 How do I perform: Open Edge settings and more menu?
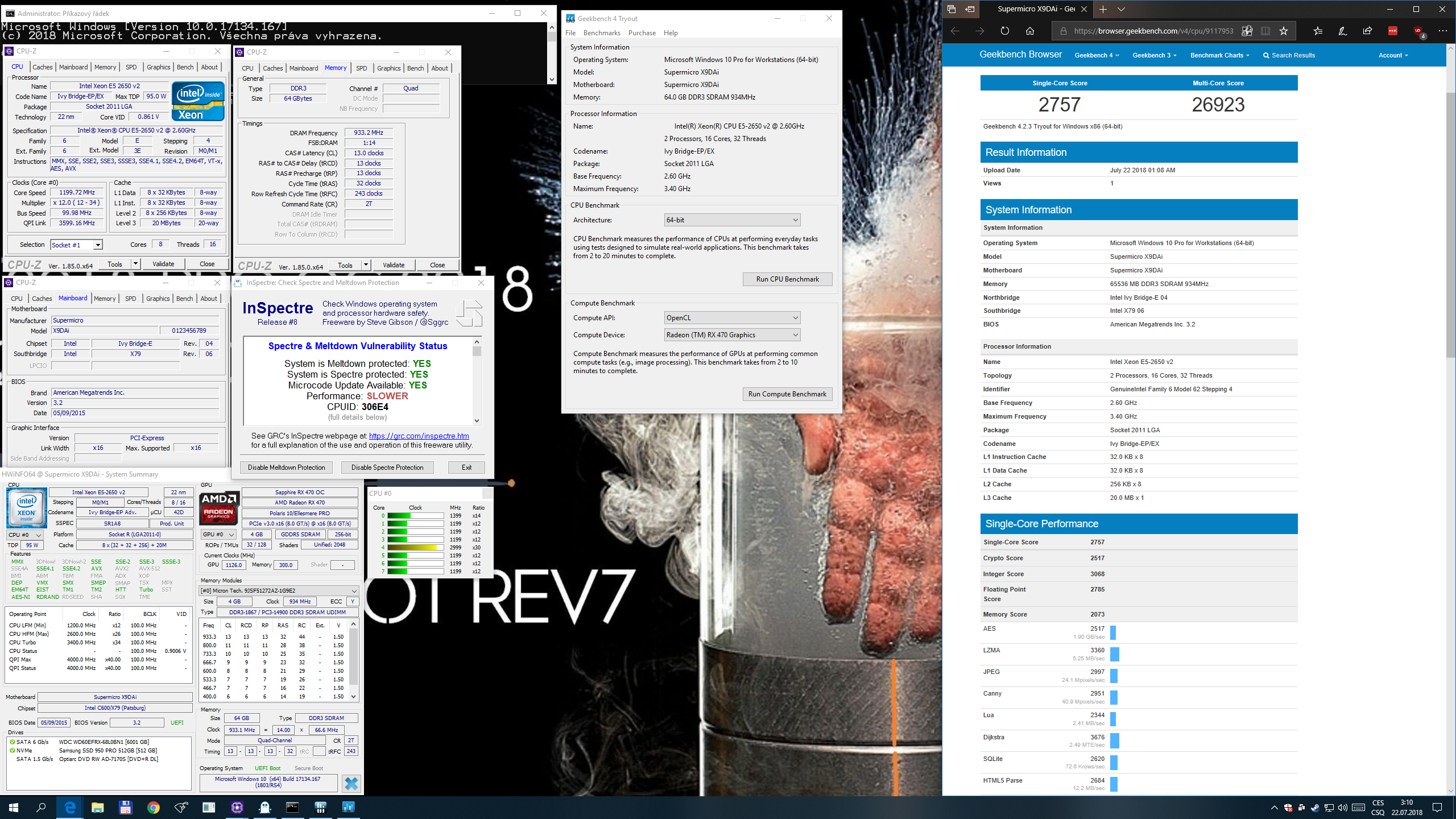(1443, 31)
